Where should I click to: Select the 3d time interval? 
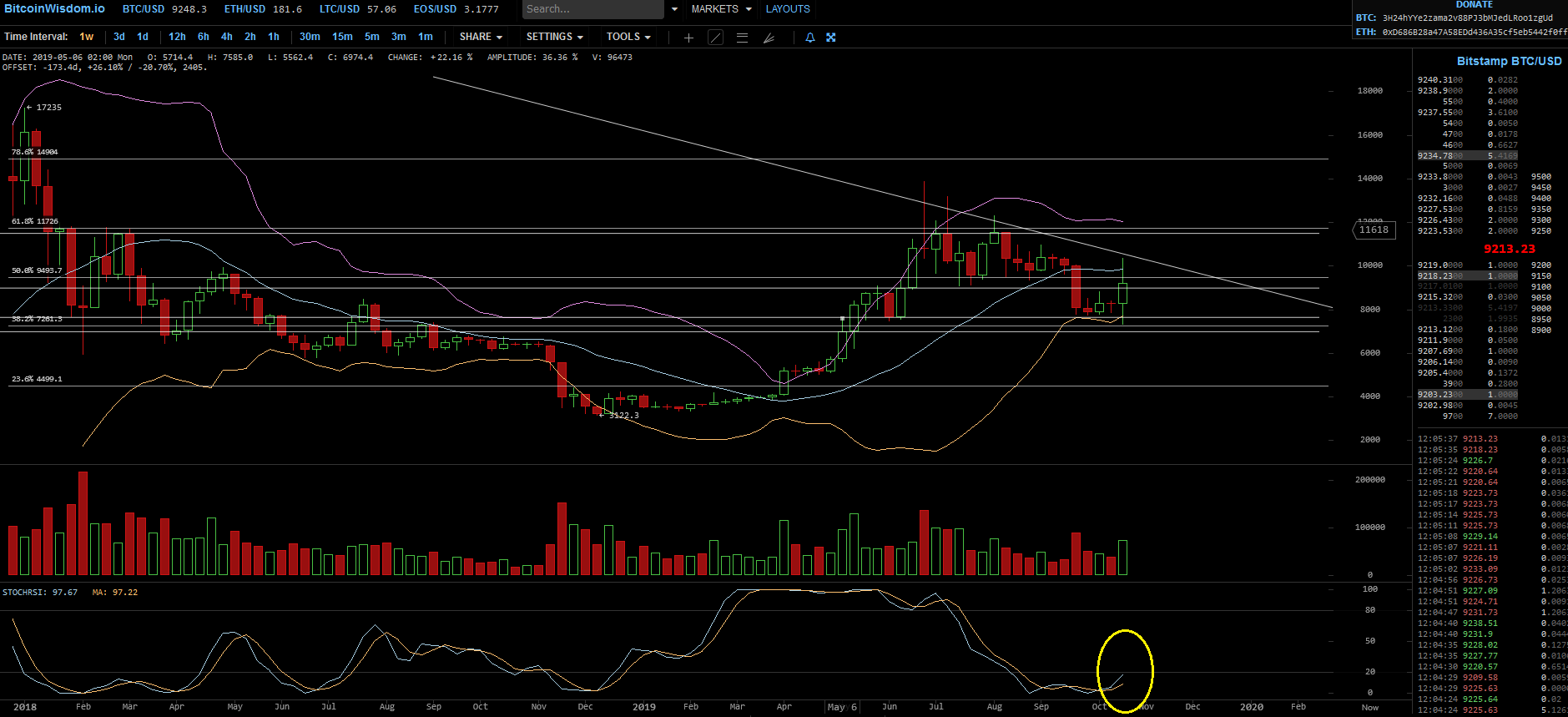[x=119, y=37]
